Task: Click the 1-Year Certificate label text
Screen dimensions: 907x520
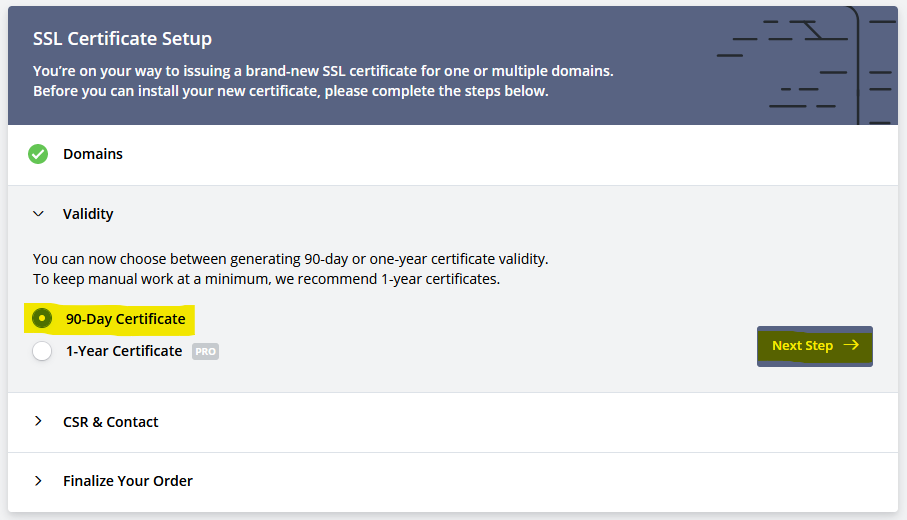Action: (x=124, y=351)
